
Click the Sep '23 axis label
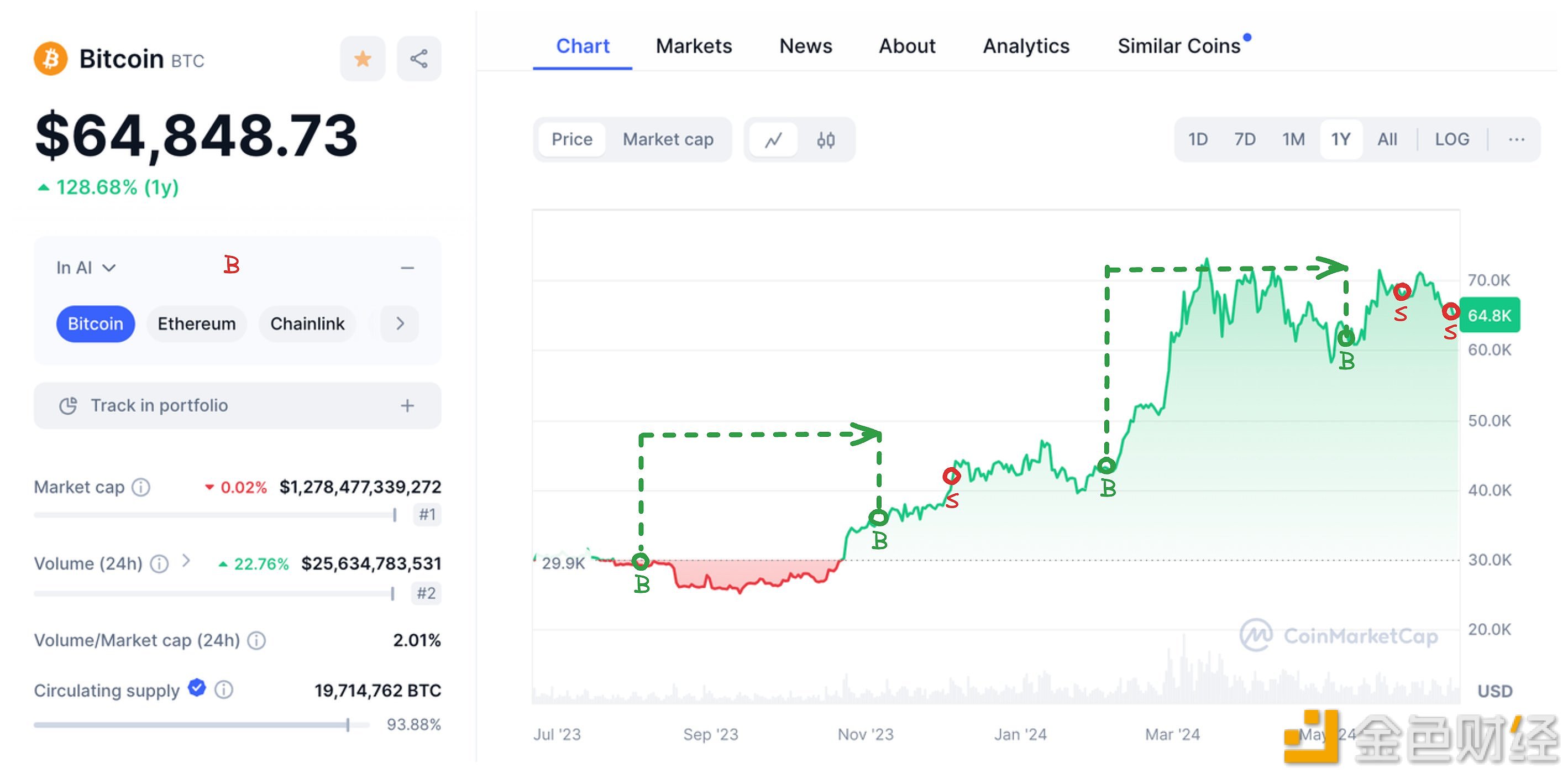710,735
